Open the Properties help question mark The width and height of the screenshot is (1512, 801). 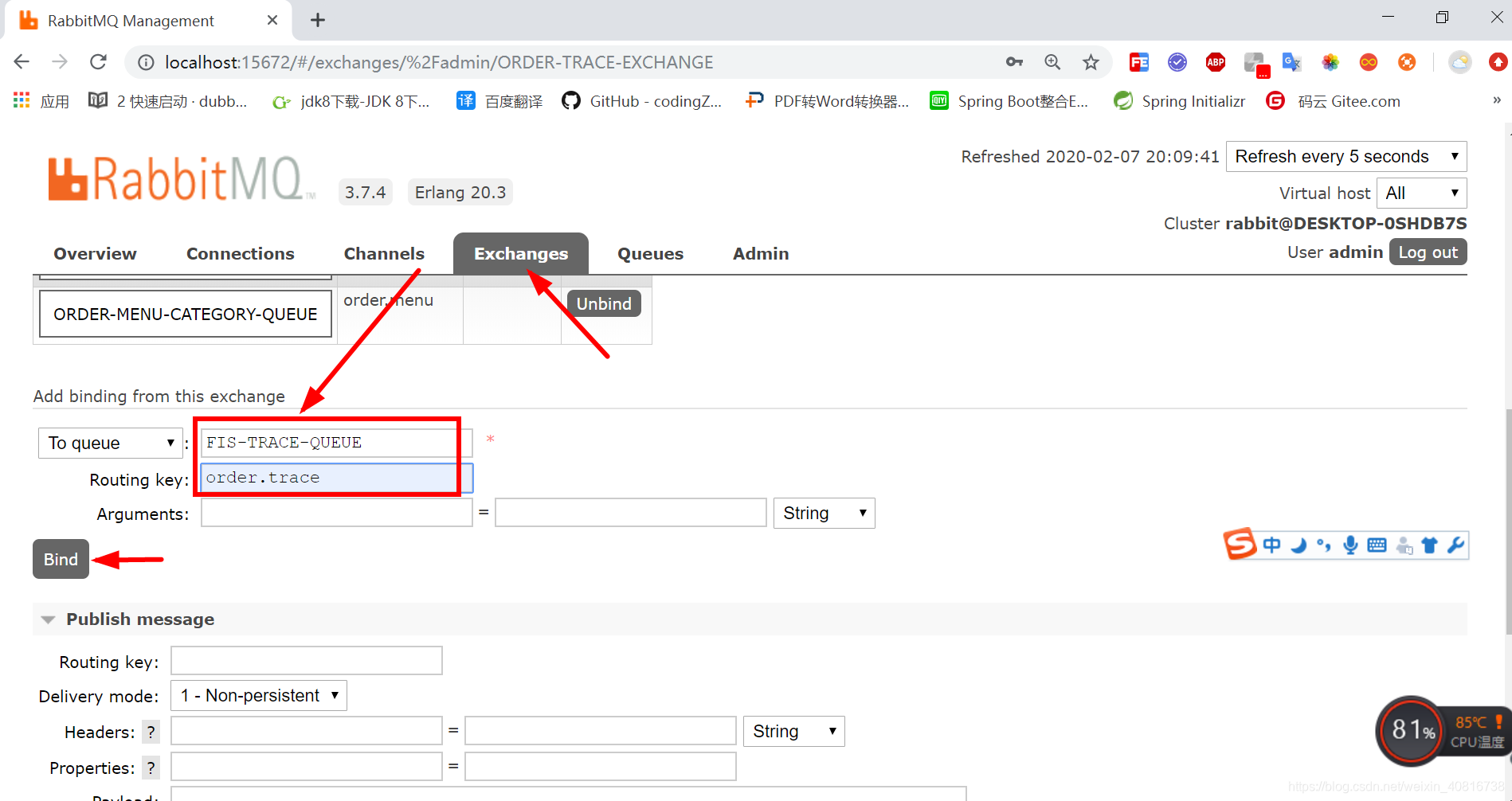click(151, 768)
